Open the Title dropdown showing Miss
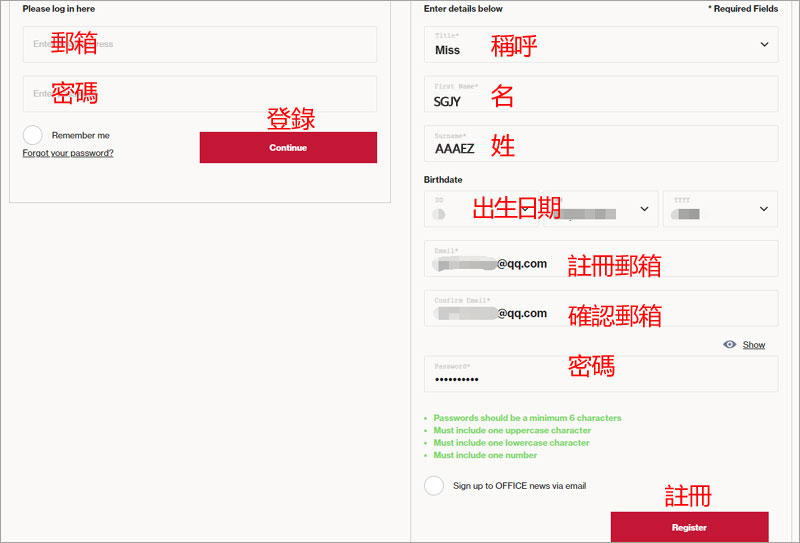Screen dimensions: 800x543 pyautogui.click(x=600, y=45)
